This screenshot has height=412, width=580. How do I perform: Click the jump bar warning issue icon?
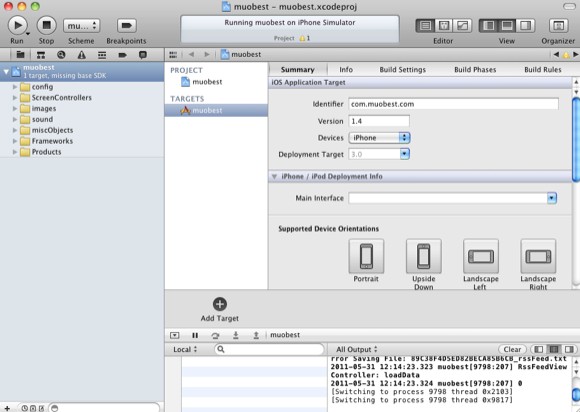(566, 55)
